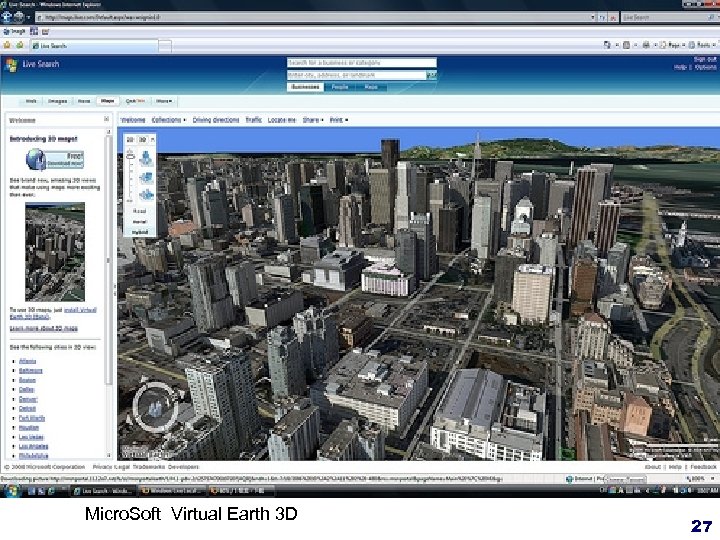Screen dimensions: 720x540
Task: Click the IE feeds toolbar icon
Action: tap(626, 45)
